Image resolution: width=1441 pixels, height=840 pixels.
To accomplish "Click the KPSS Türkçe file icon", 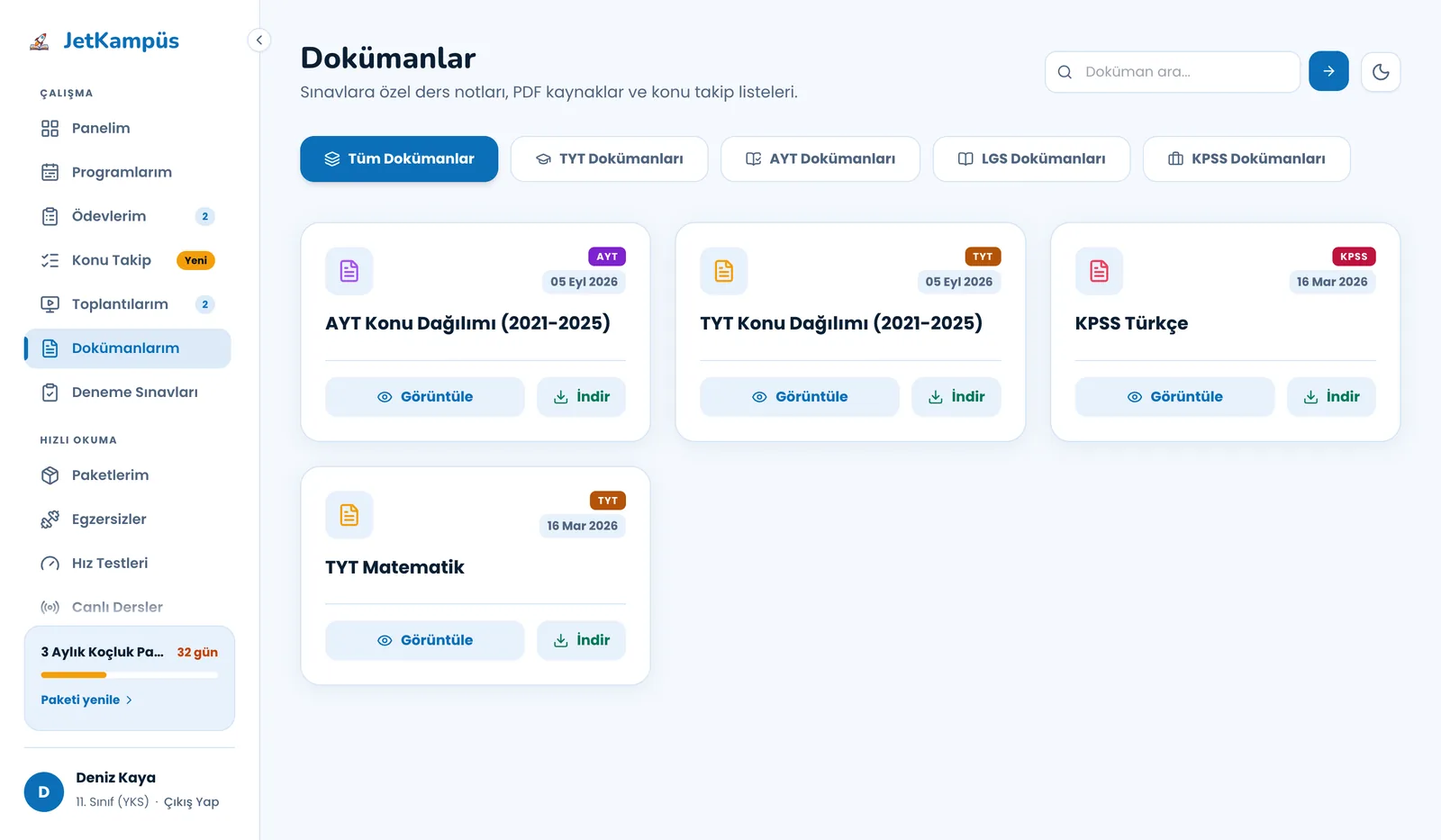I will coord(1099,271).
